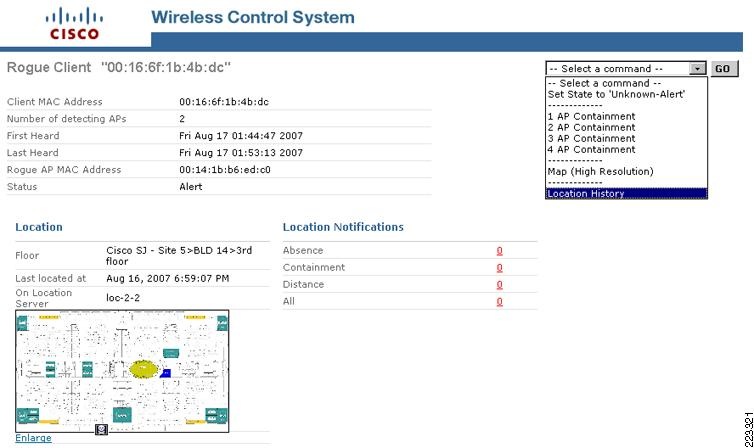Open the Distance notifications count link

coord(500,285)
